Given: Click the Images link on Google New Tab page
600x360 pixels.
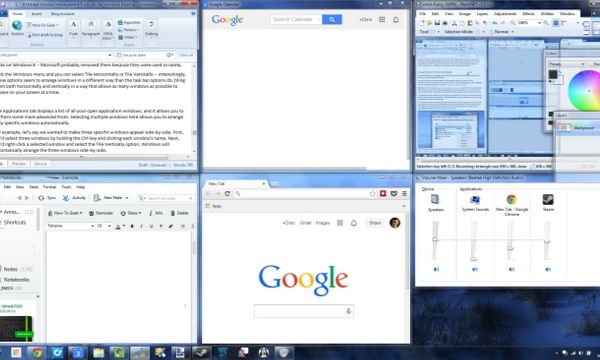Looking at the screenshot, I should [x=323, y=223].
